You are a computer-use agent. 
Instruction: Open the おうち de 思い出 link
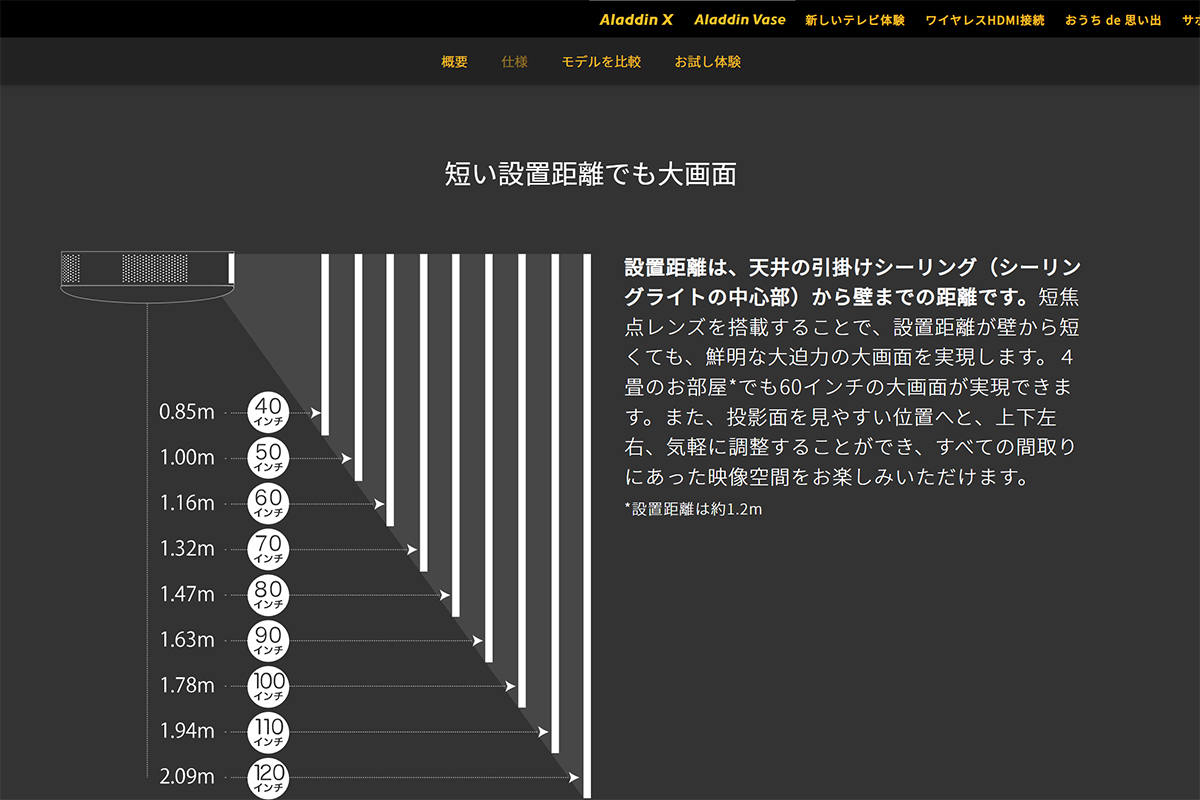tap(1113, 20)
